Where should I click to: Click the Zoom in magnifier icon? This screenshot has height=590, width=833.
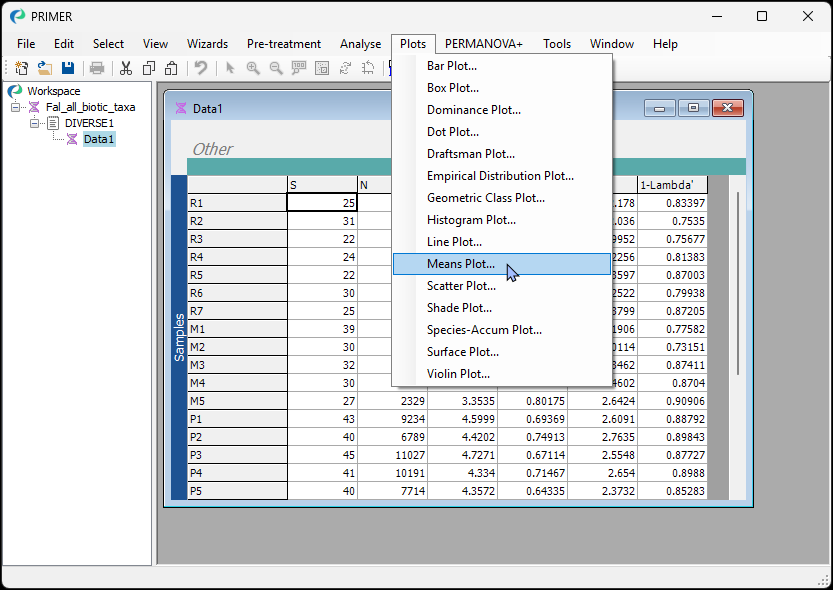coord(253,68)
